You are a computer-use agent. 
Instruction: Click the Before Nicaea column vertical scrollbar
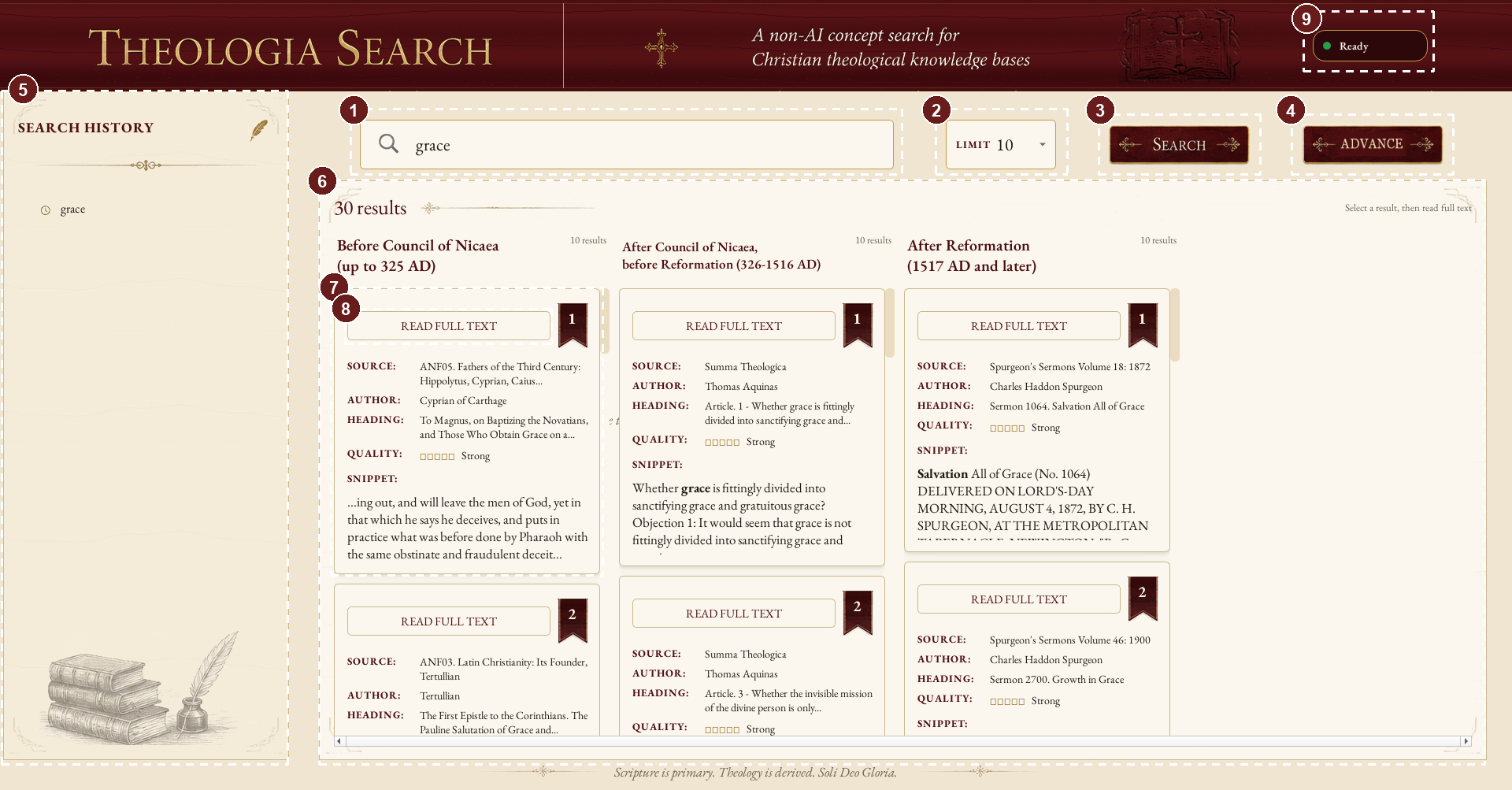605,321
